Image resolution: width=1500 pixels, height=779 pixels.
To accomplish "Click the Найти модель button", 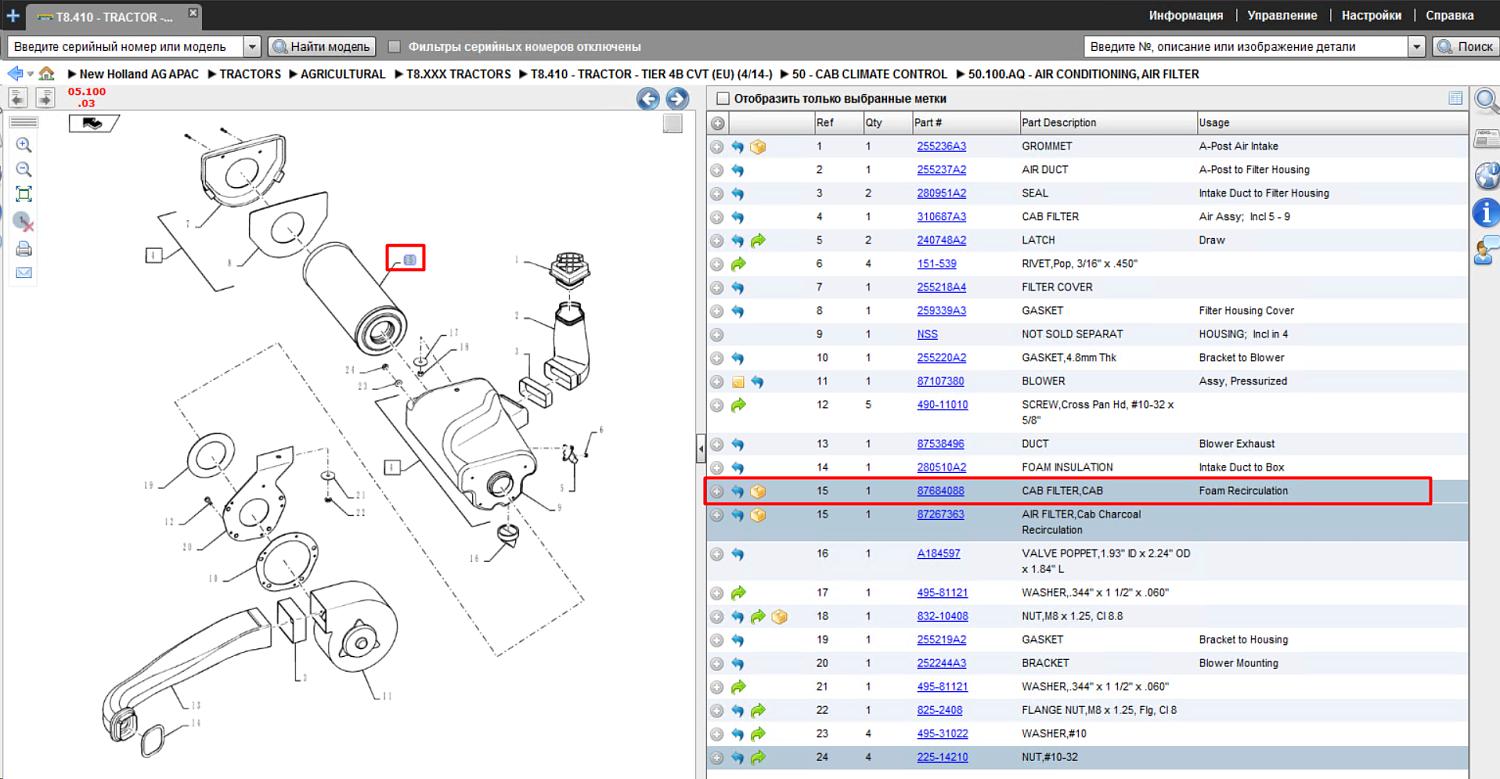I will point(321,47).
